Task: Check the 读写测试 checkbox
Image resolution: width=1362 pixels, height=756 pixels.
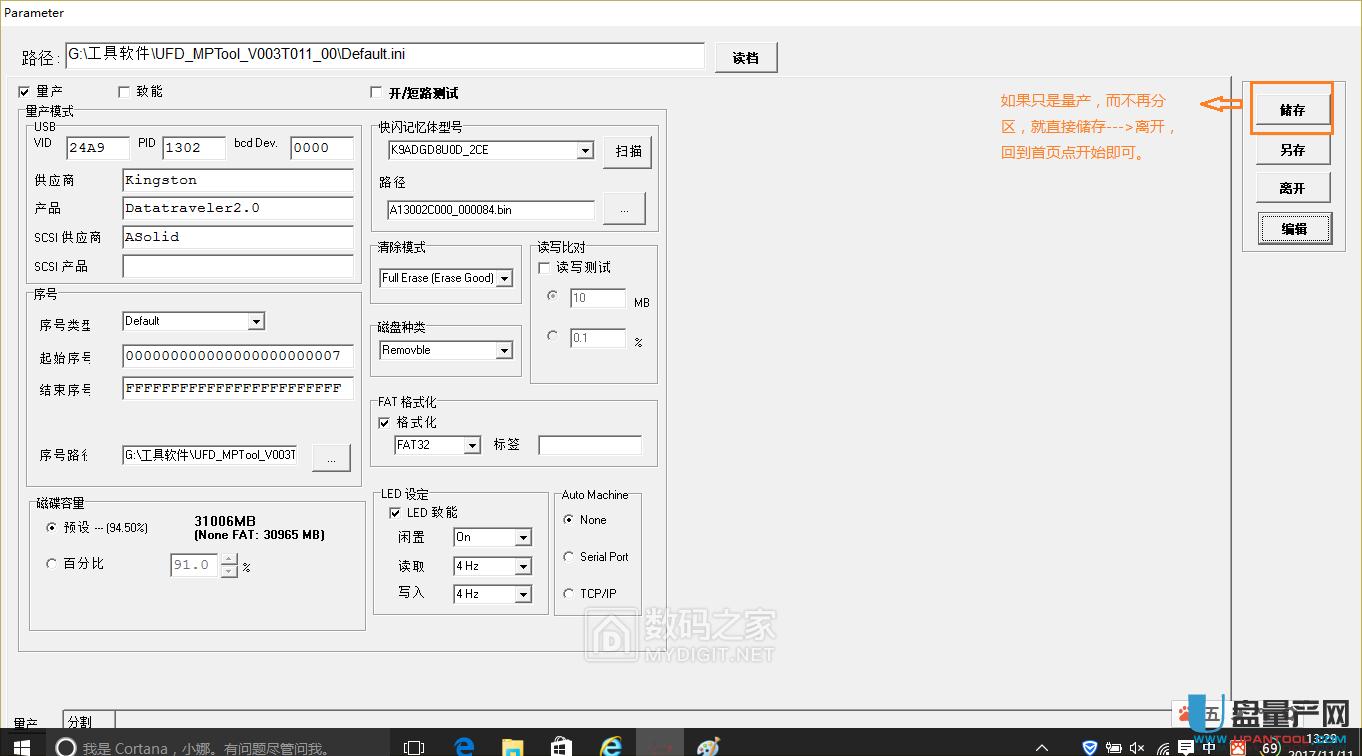Action: coord(544,265)
